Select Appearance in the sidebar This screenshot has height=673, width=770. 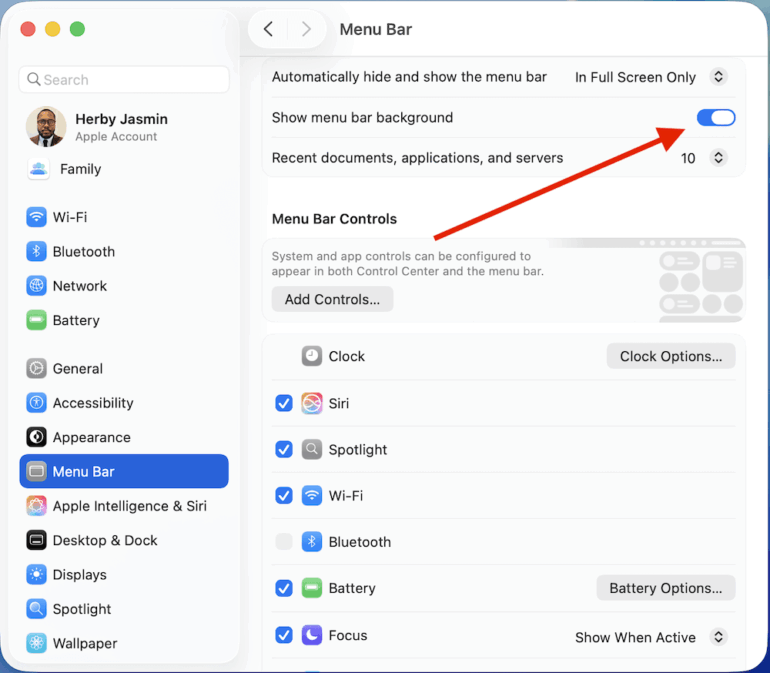click(124, 437)
